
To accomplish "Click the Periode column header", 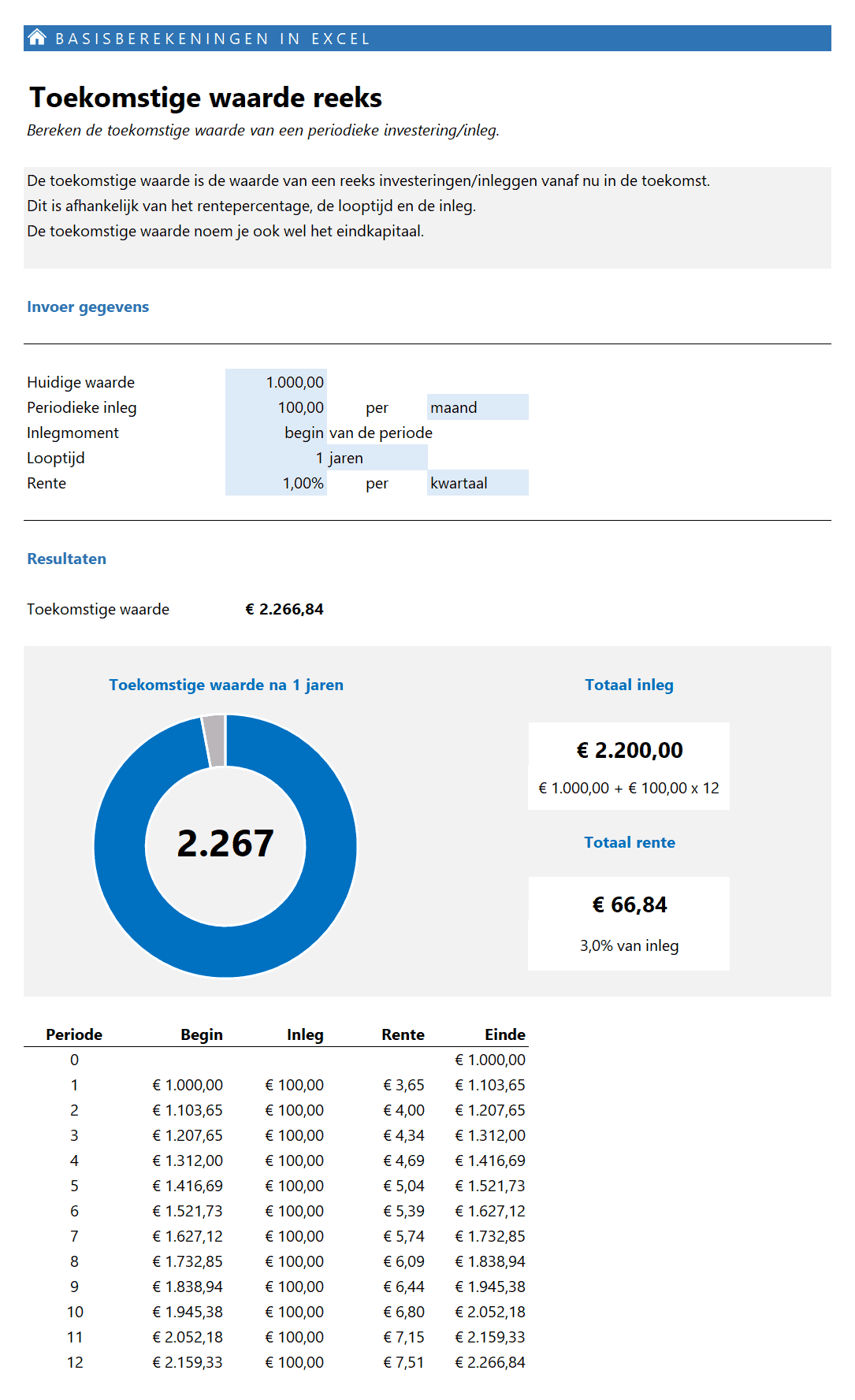I will point(74,1034).
